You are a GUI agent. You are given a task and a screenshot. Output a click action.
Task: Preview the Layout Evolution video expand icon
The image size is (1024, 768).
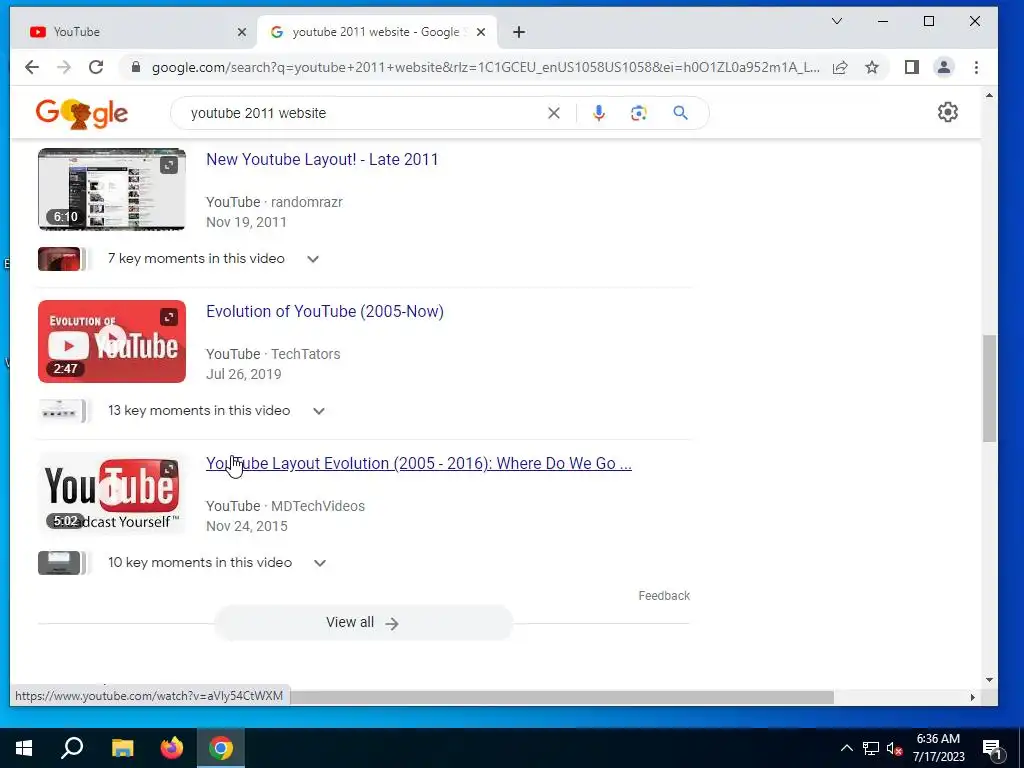pyautogui.click(x=169, y=470)
